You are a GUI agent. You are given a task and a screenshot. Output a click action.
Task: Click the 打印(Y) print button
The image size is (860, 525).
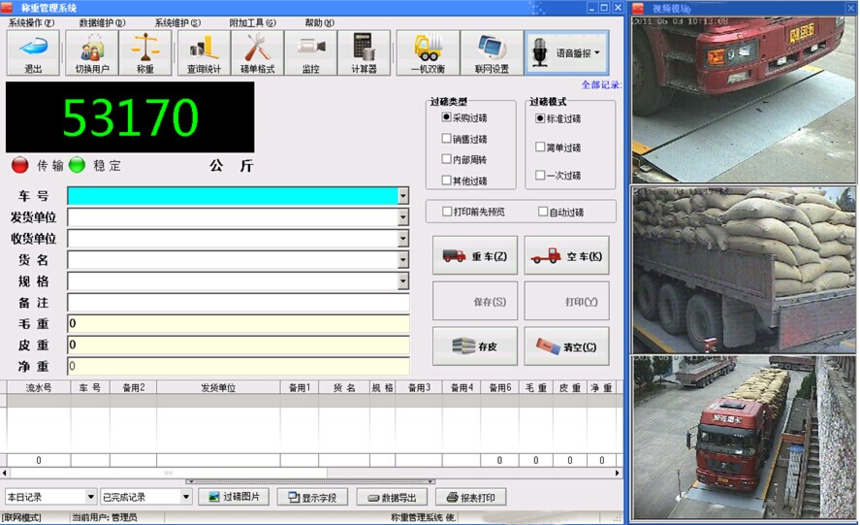tap(567, 301)
